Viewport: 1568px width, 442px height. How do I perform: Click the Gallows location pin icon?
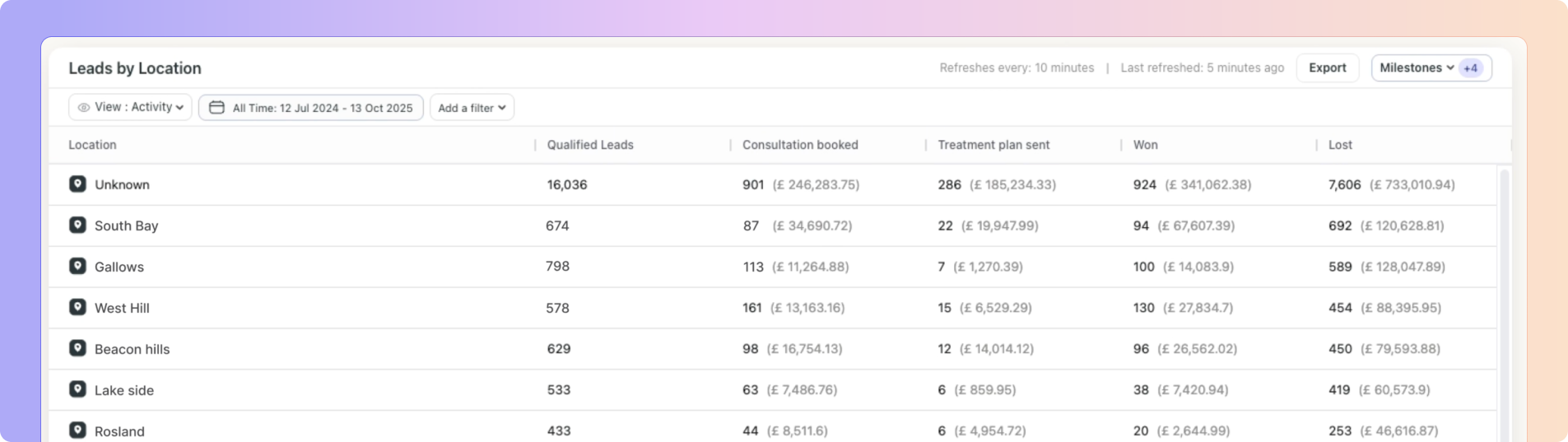coord(77,266)
